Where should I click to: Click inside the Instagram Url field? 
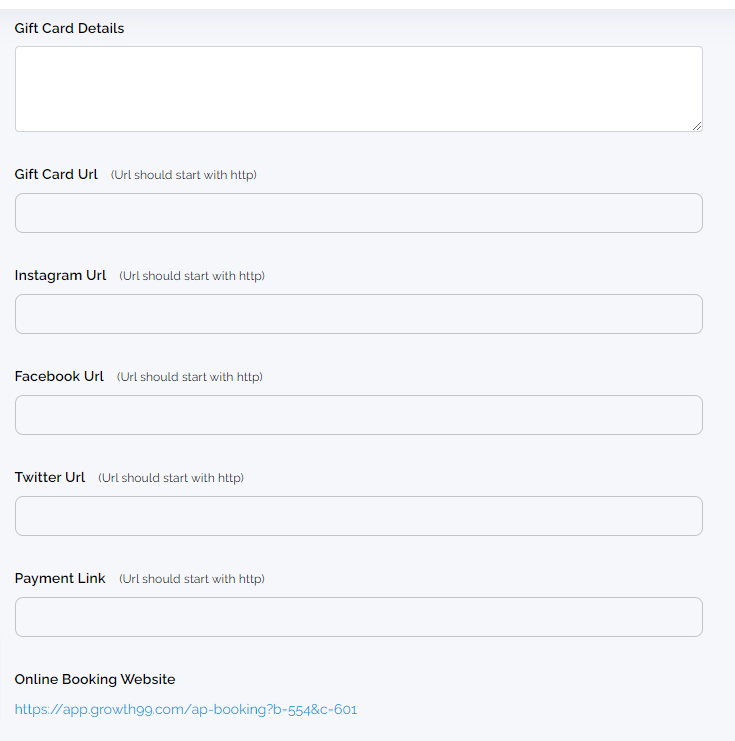point(359,314)
